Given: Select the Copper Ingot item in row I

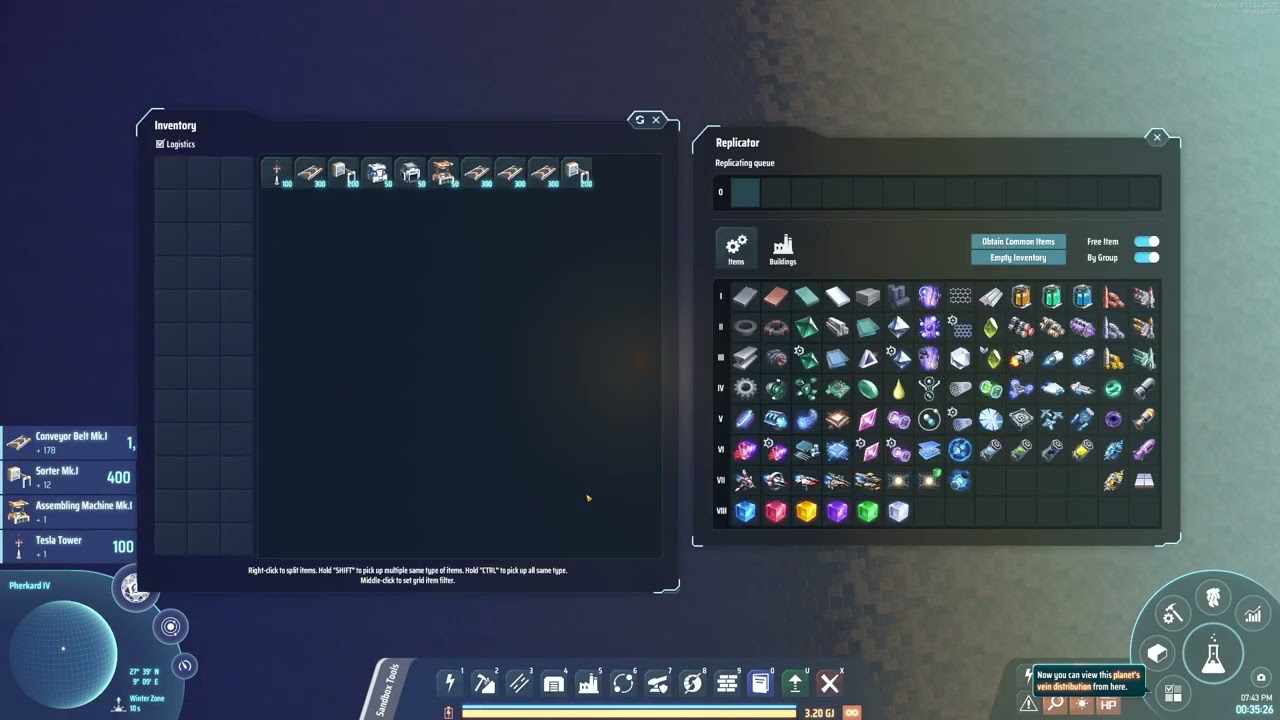Looking at the screenshot, I should tap(776, 296).
